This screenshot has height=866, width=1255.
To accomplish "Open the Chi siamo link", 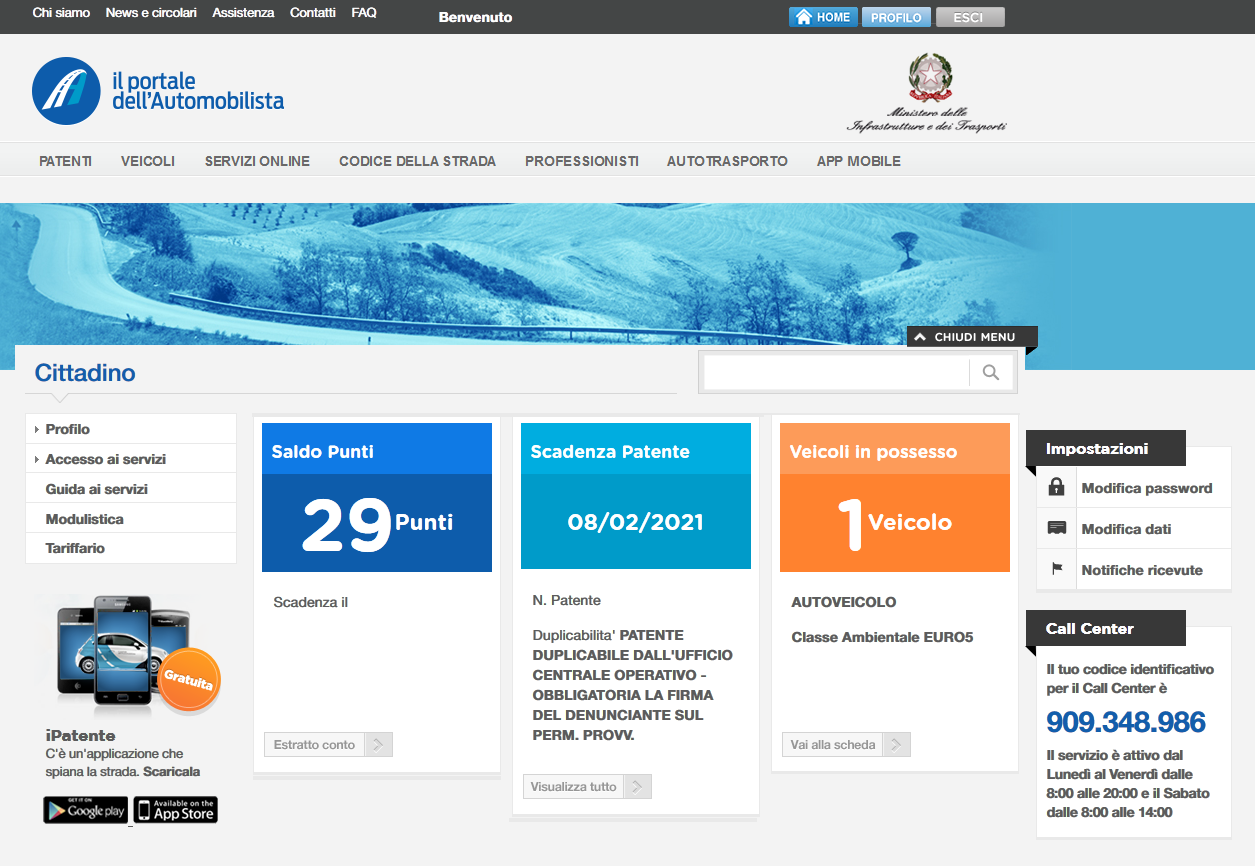I will [x=61, y=13].
